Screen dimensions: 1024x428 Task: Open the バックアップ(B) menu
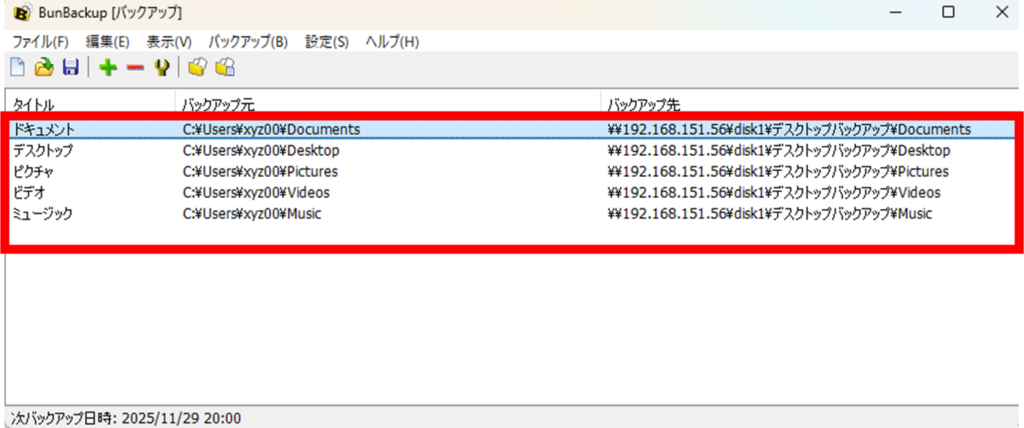point(248,42)
